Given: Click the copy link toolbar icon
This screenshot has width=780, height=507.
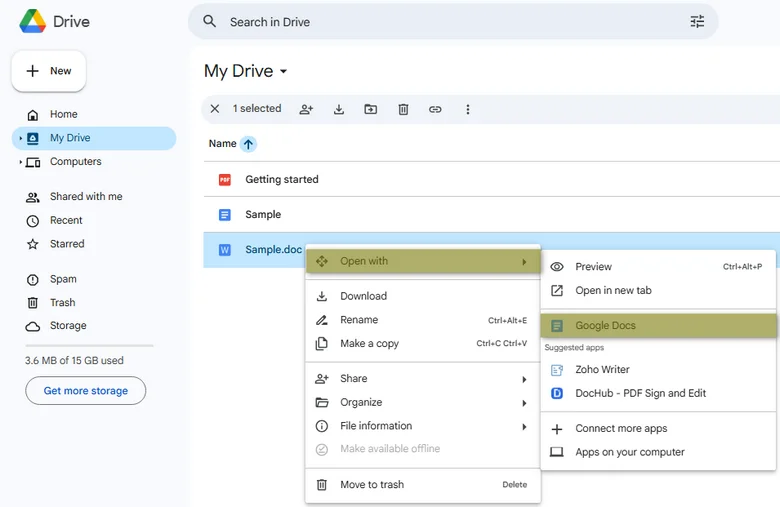Looking at the screenshot, I should point(435,109).
